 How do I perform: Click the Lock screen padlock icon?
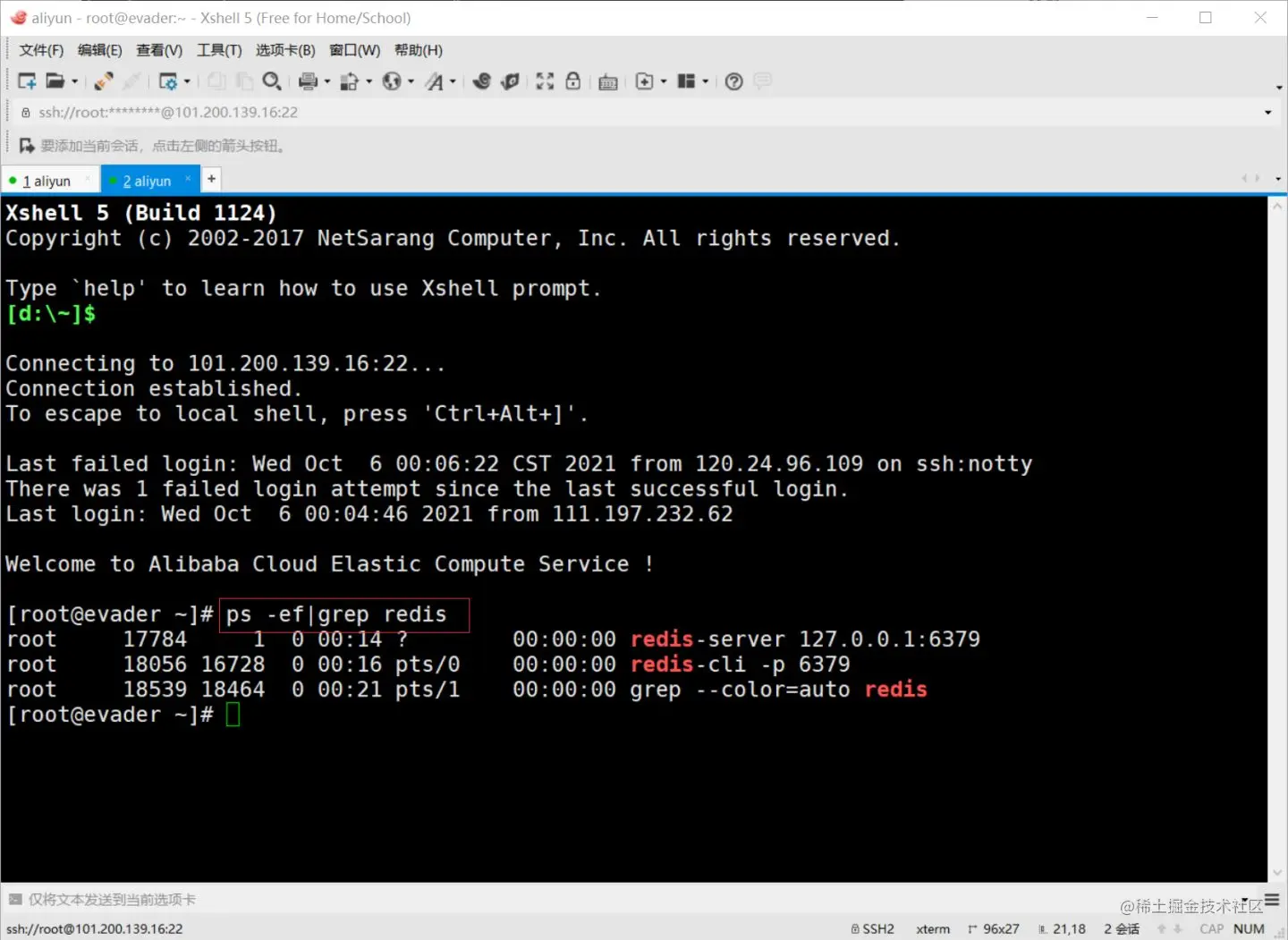pos(572,81)
